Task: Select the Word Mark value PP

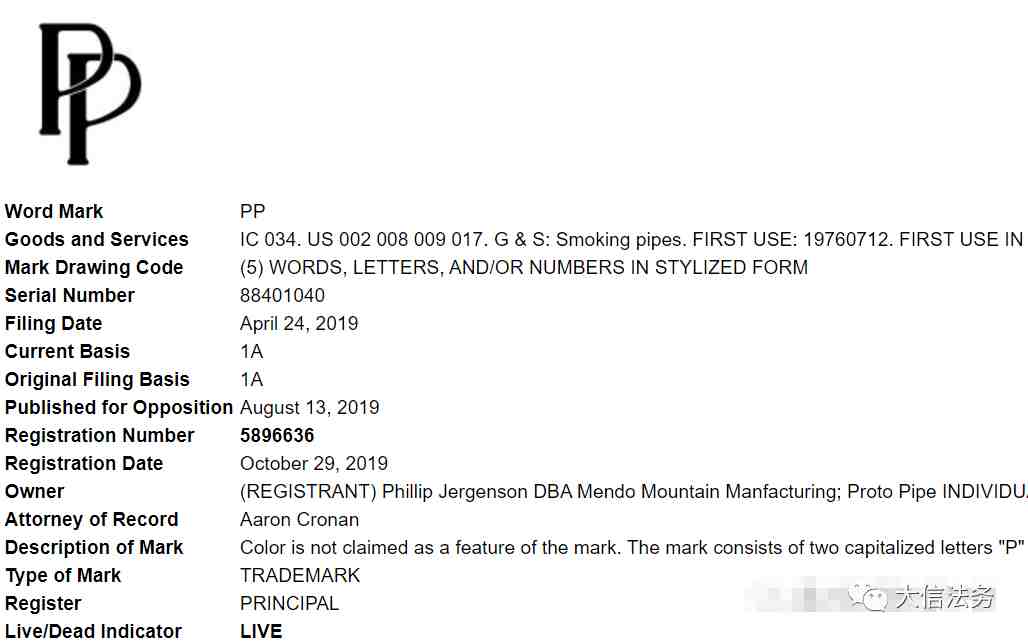Action: click(x=252, y=211)
